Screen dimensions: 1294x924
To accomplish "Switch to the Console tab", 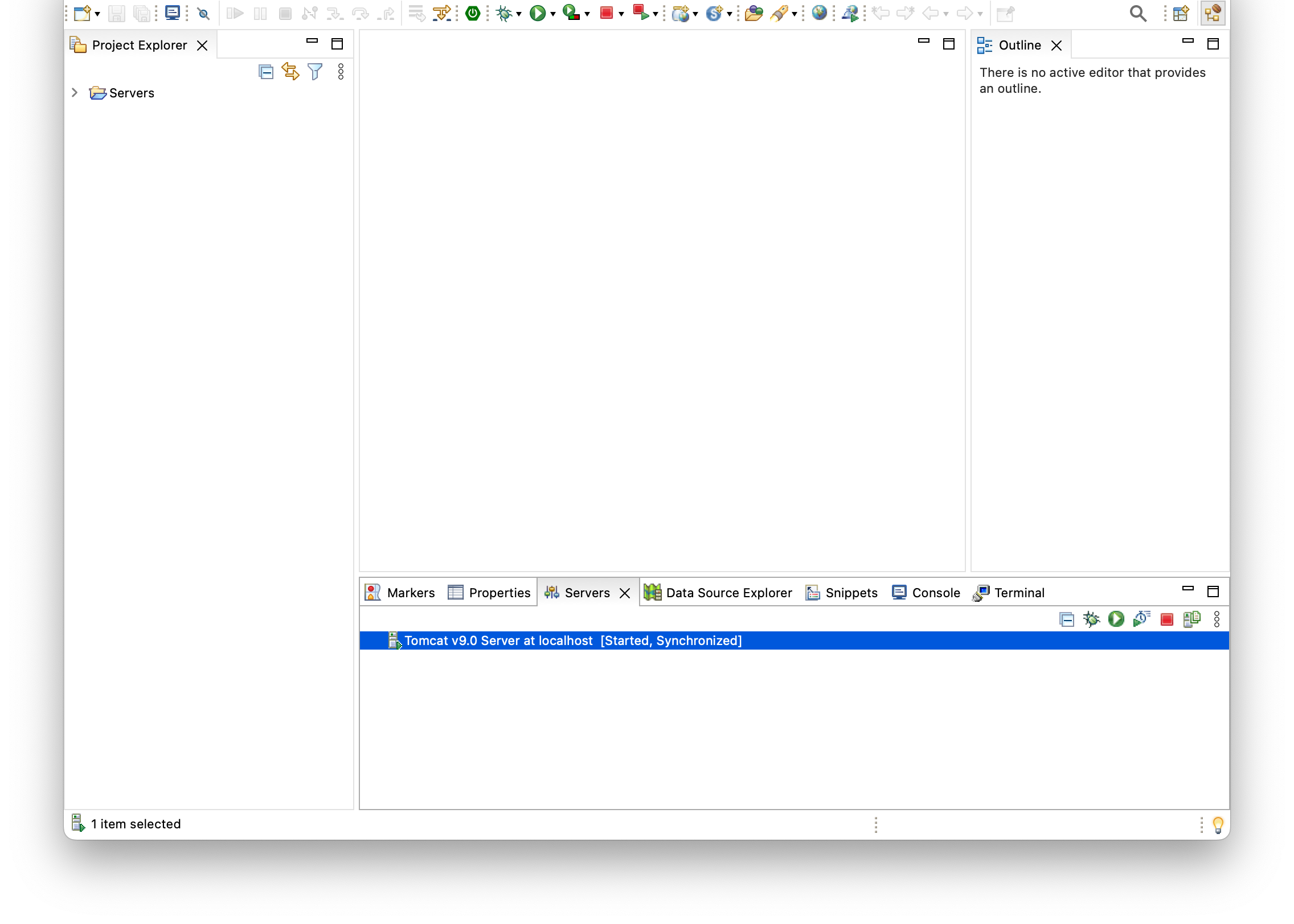I will click(x=927, y=593).
